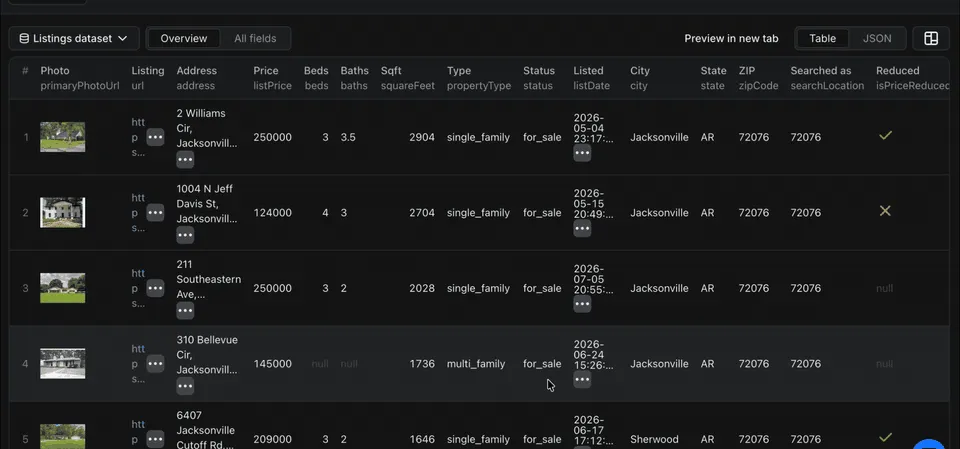Click the Listed listDate column header

coord(591,78)
